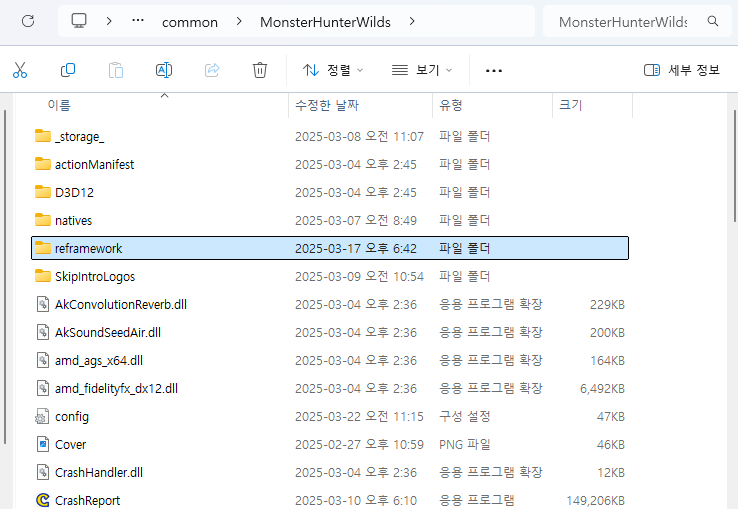The width and height of the screenshot is (738, 509).
Task: Click the reframework folder icon
Action: [43, 248]
